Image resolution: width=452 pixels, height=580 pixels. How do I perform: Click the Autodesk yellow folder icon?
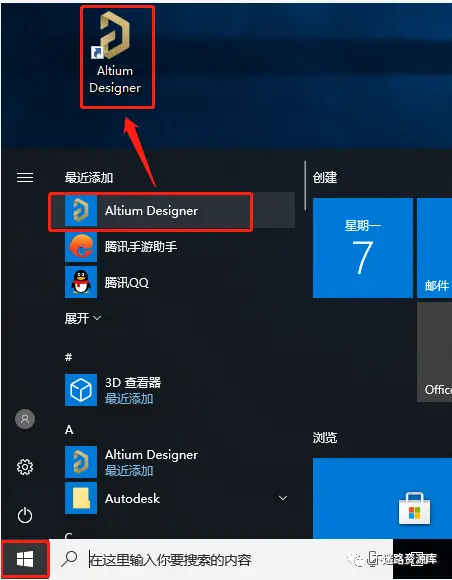(x=81, y=498)
